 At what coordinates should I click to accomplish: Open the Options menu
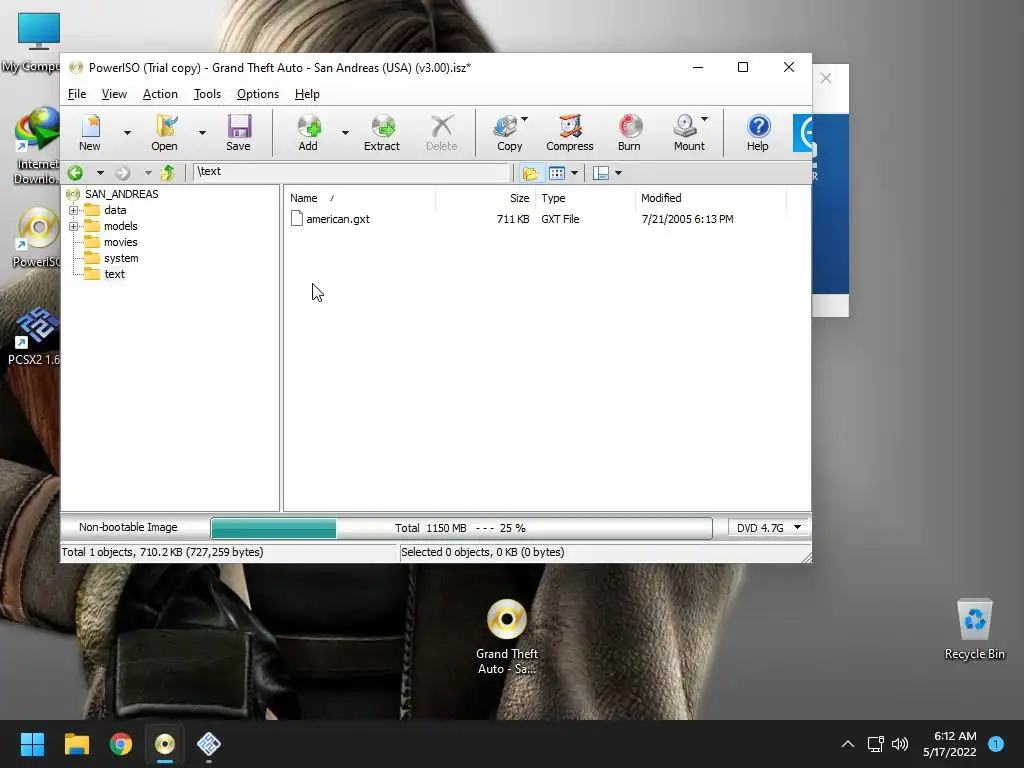[258, 94]
